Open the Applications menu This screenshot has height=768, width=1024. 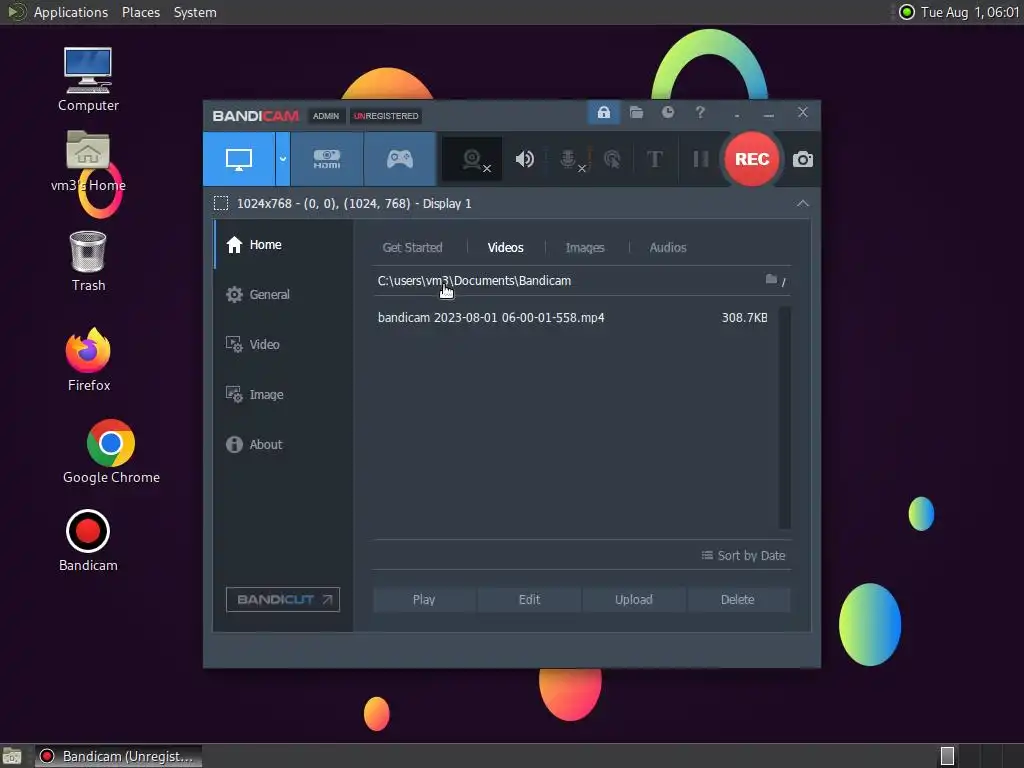(x=71, y=12)
